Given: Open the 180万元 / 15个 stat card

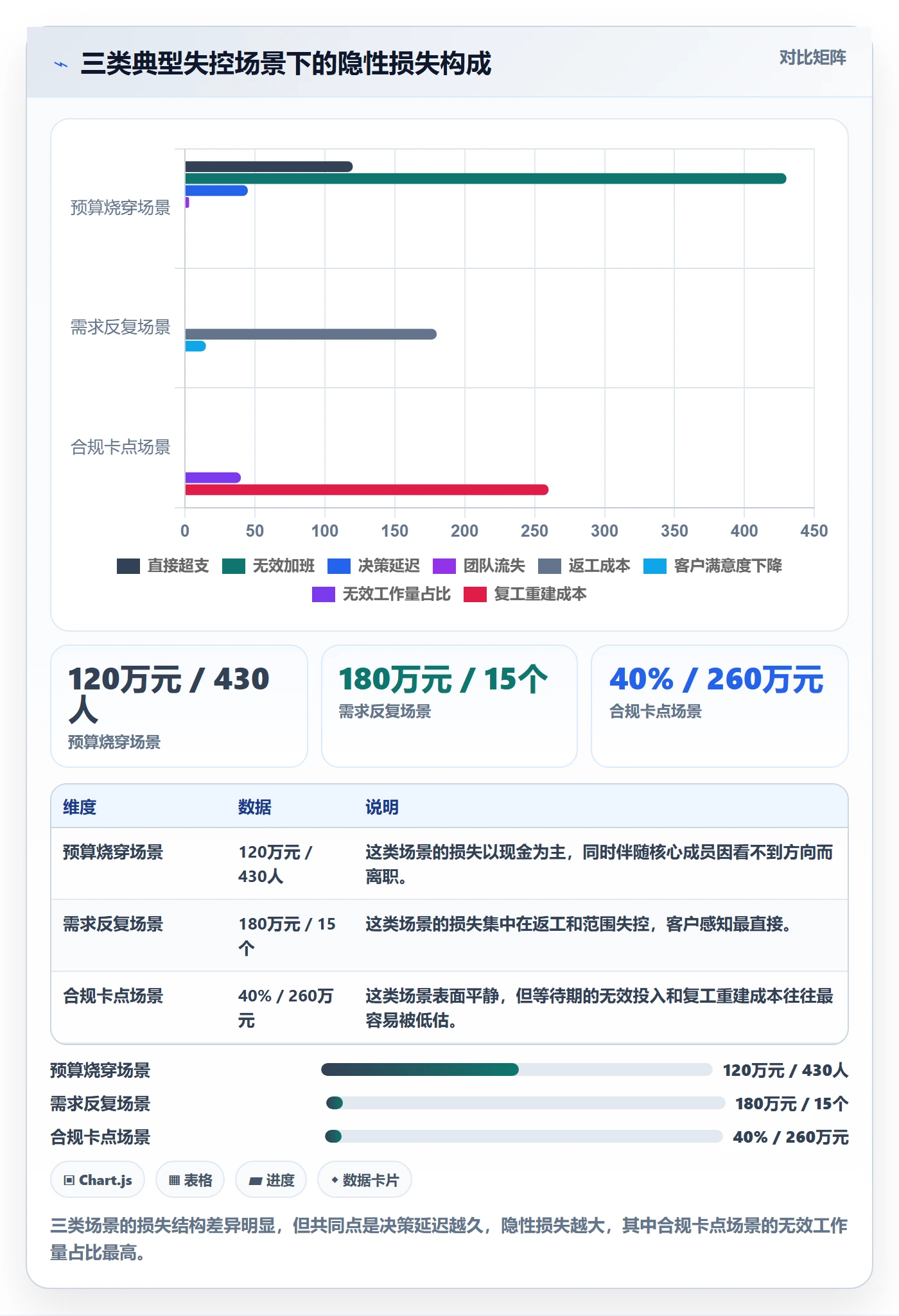Looking at the screenshot, I should point(449,706).
